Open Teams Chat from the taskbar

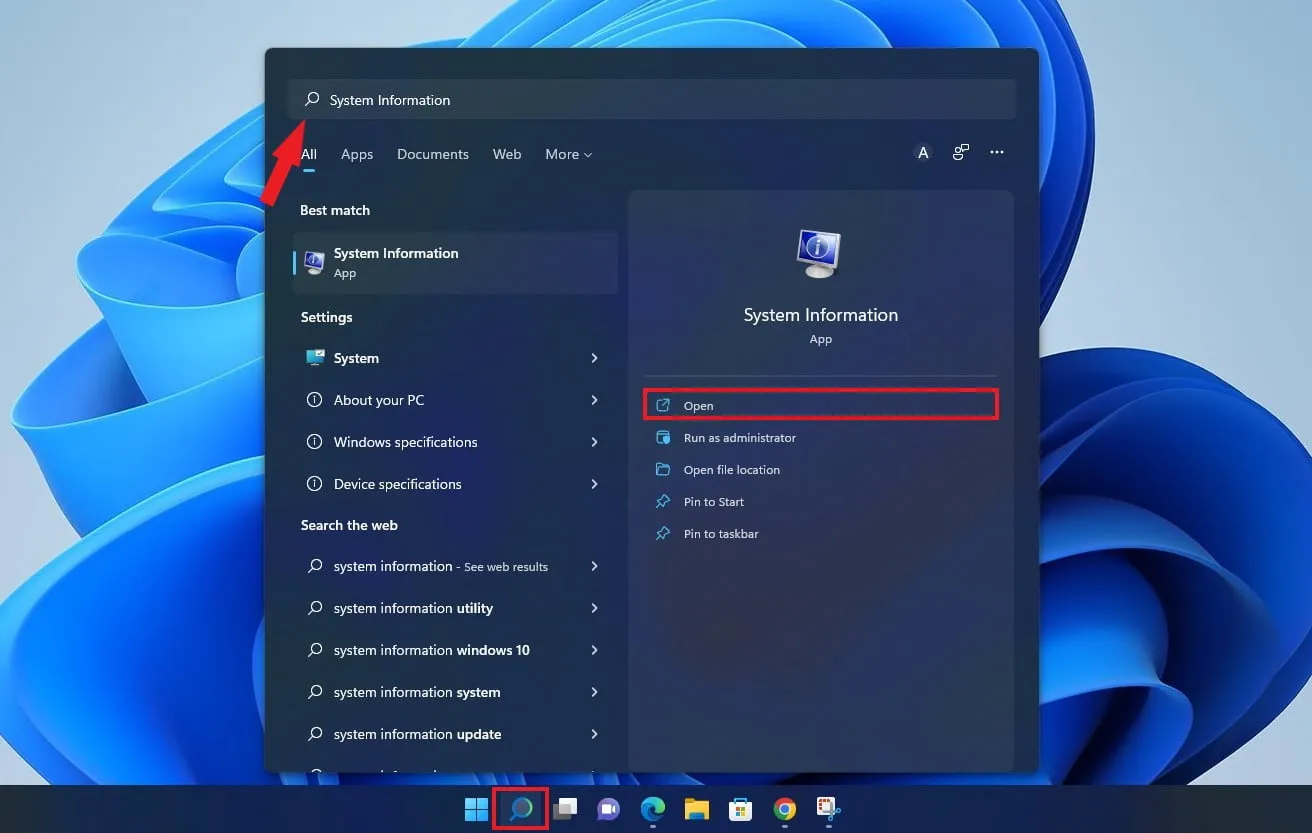pyautogui.click(x=608, y=808)
